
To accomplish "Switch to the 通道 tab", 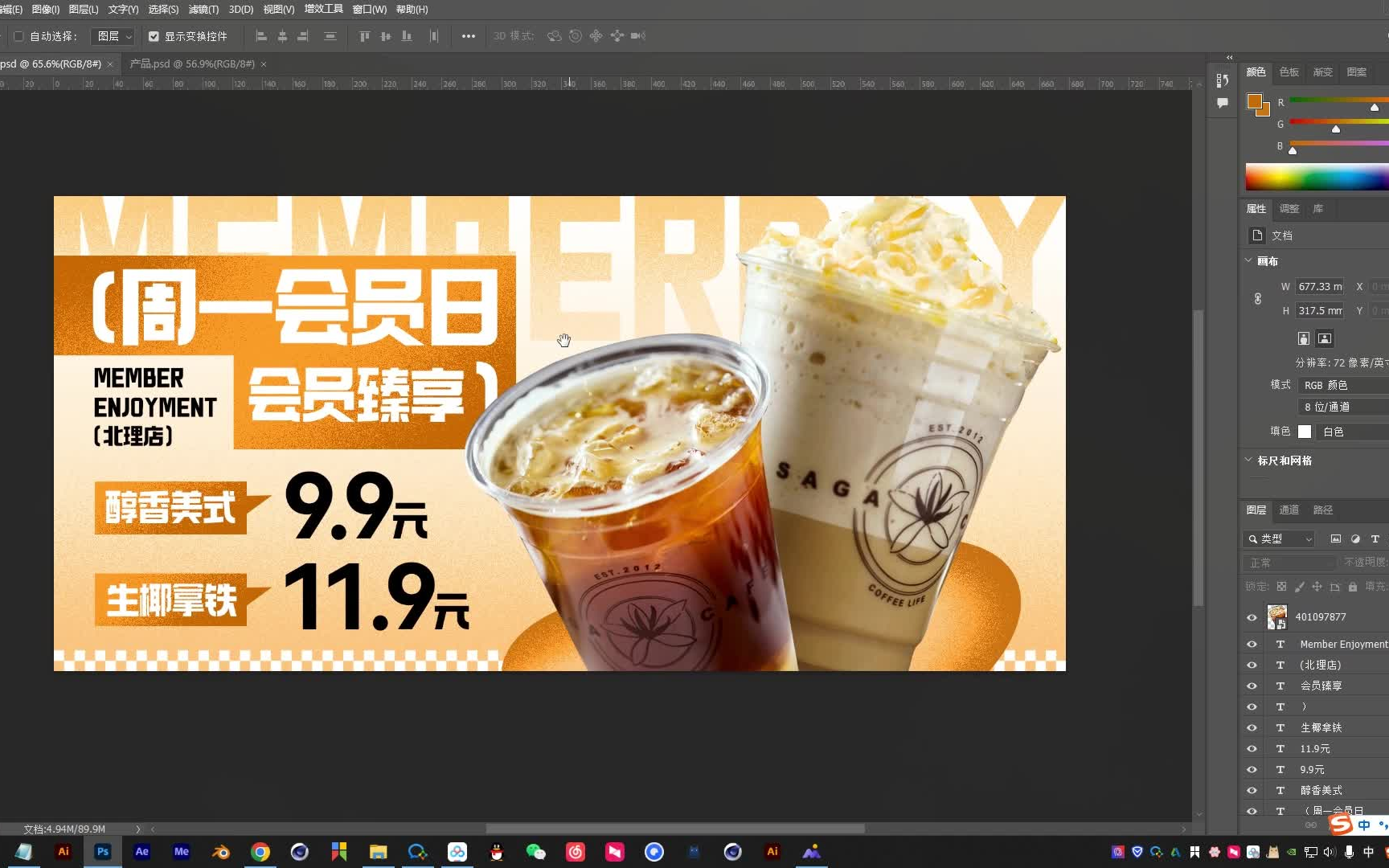I will (1289, 510).
